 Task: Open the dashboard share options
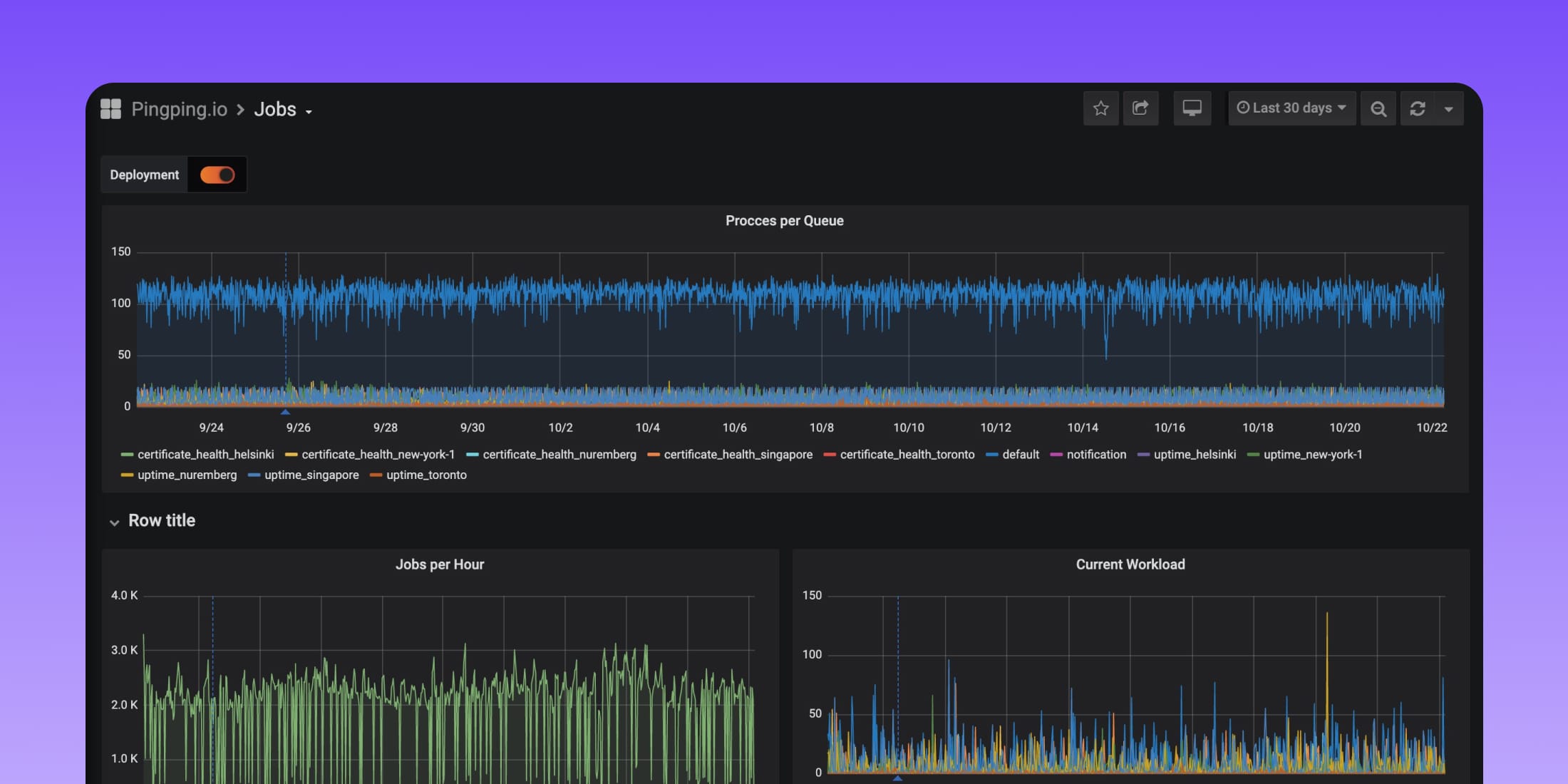[x=1141, y=108]
